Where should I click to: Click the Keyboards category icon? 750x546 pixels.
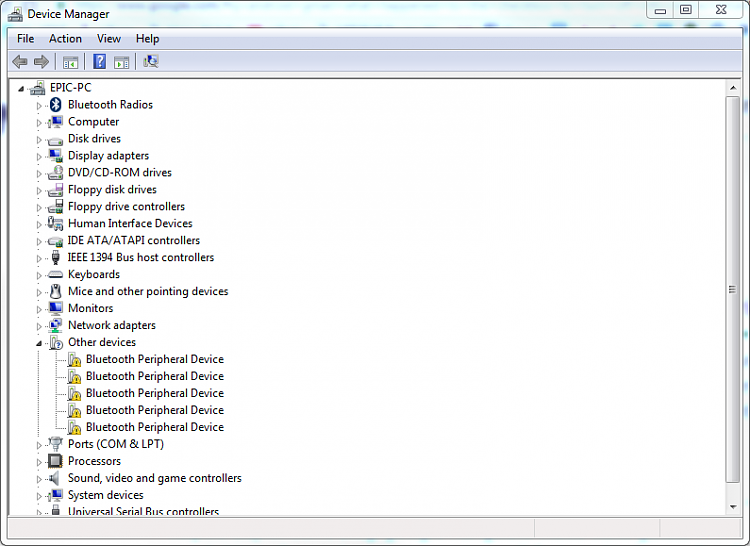coord(55,274)
